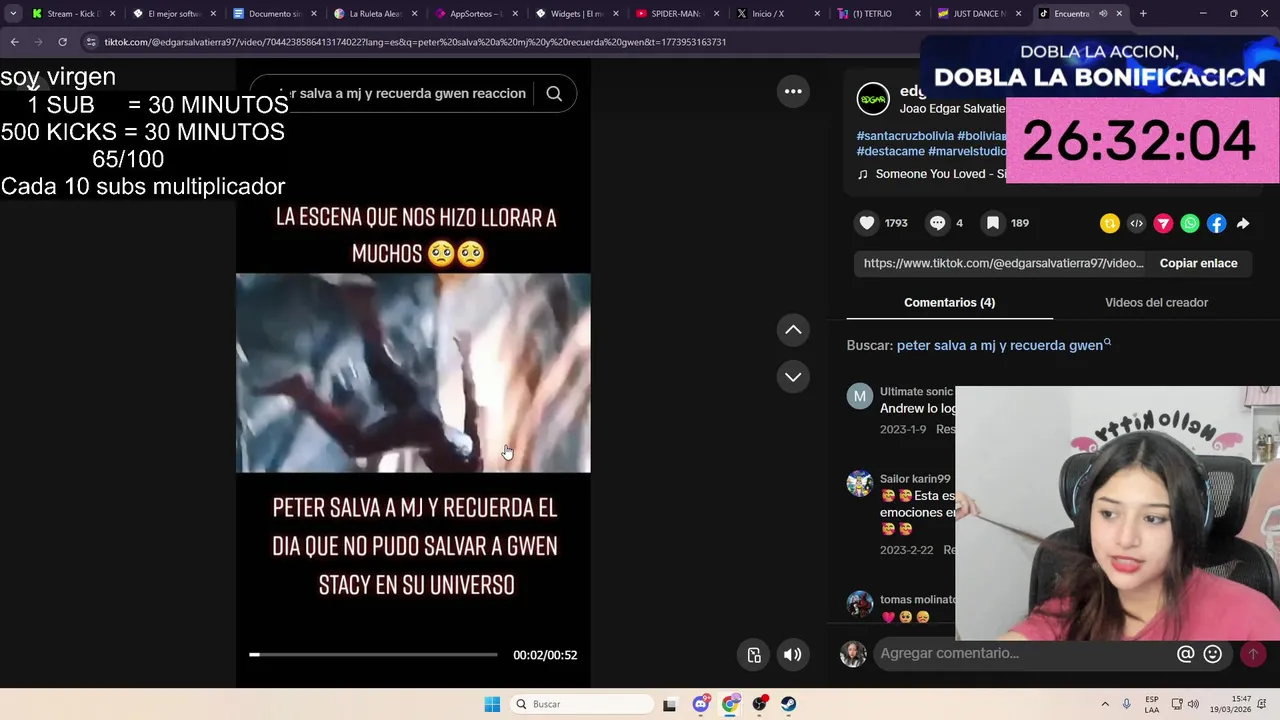Open more share options arrow
Viewport: 1280px width, 720px height.
tap(1243, 224)
